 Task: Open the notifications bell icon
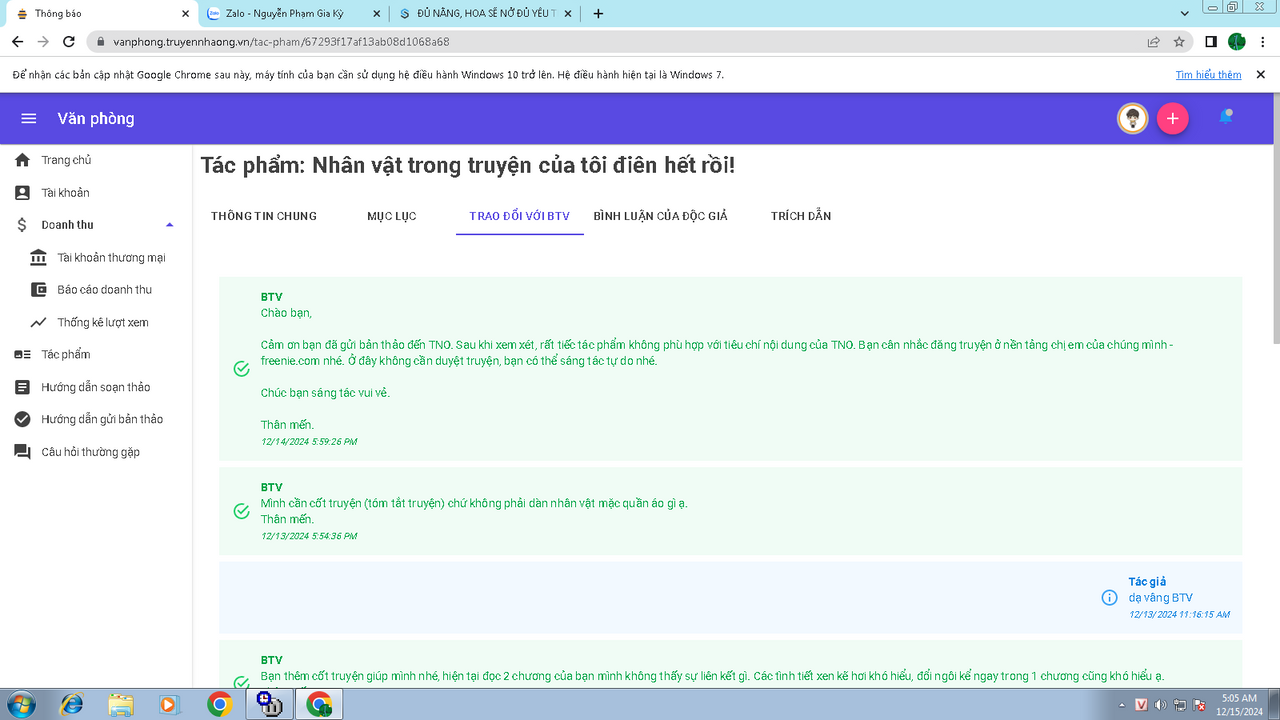1225,118
